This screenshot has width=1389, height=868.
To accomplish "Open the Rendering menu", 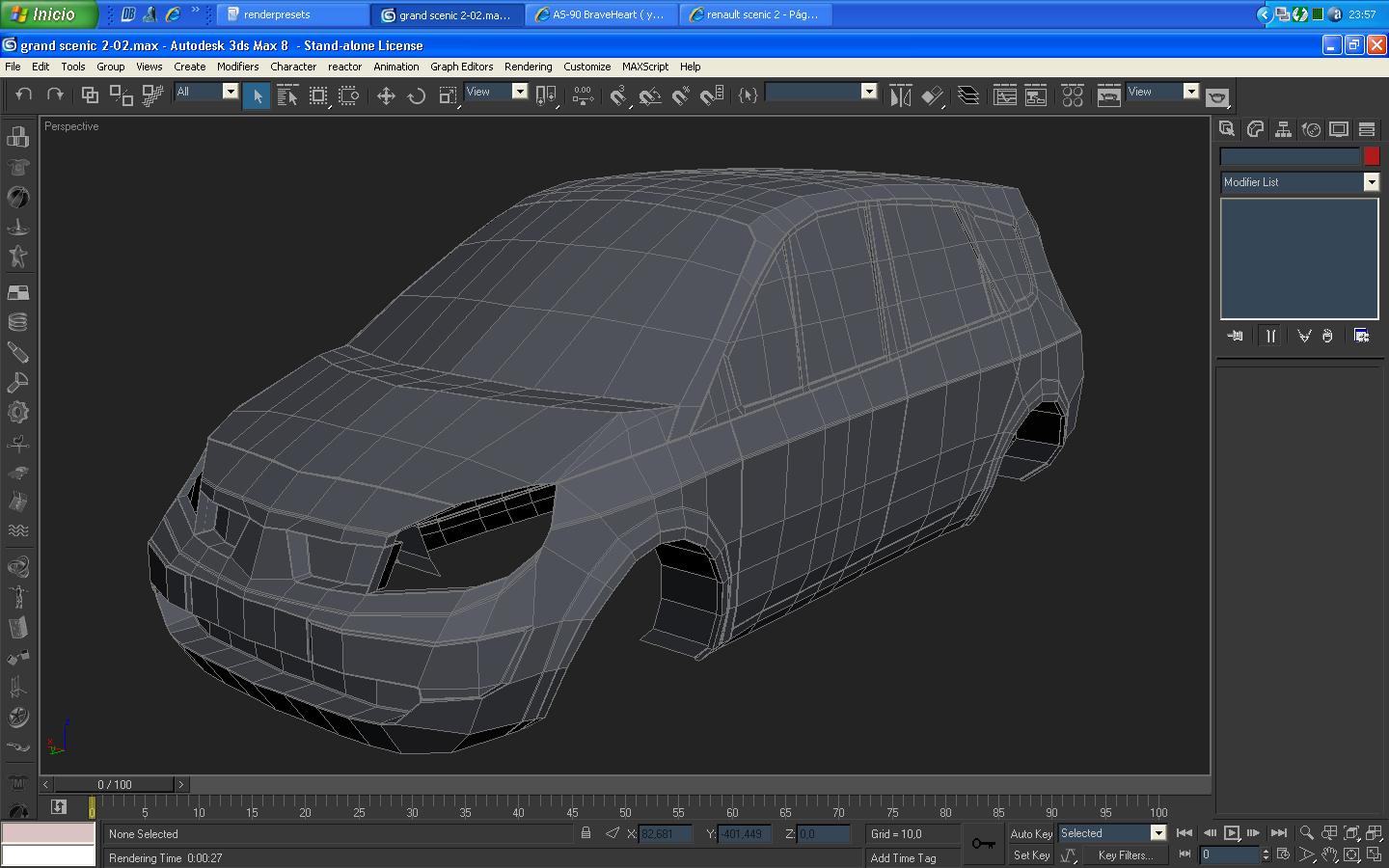I will coord(528,67).
